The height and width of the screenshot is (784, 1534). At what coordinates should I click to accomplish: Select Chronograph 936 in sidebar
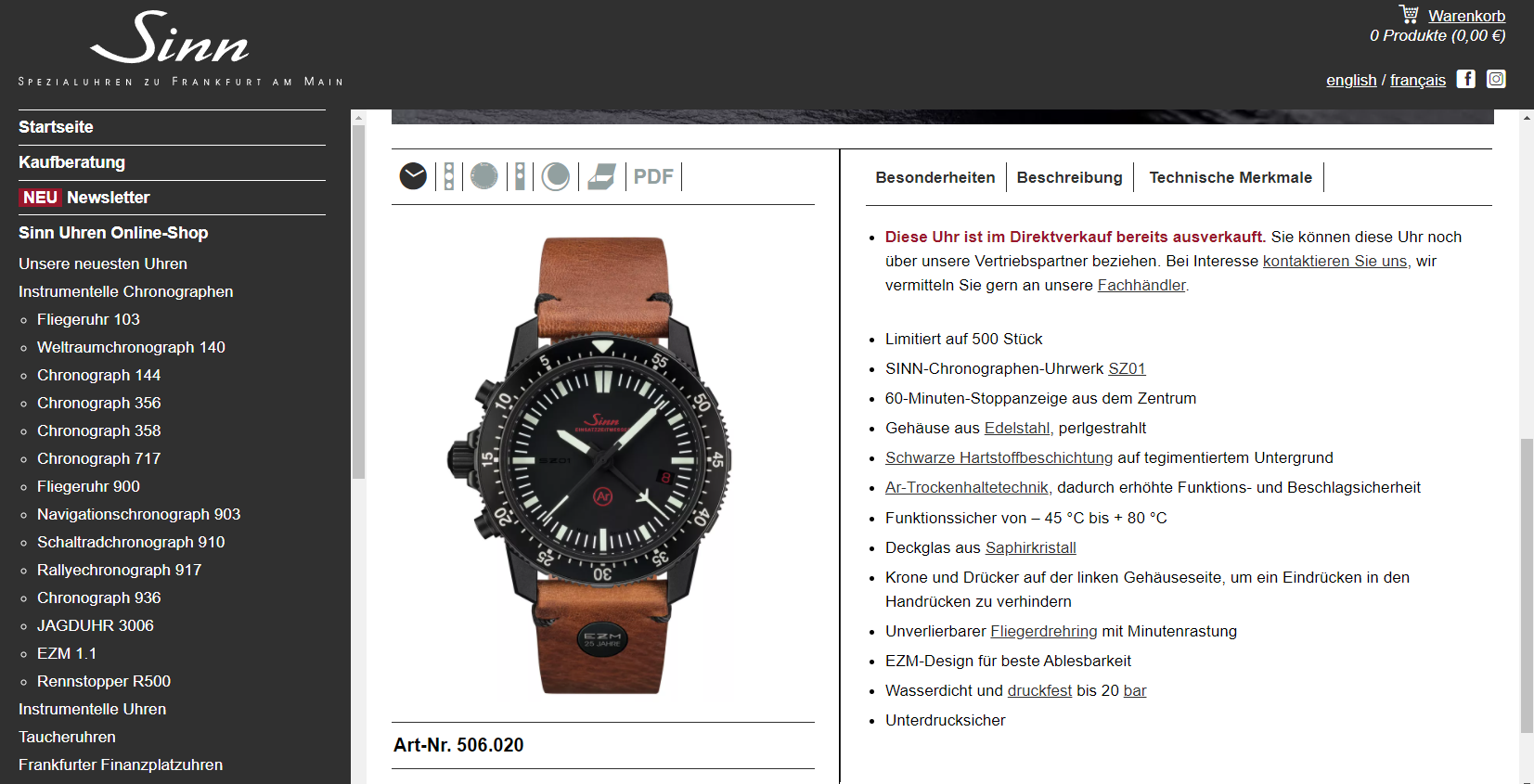tap(98, 598)
